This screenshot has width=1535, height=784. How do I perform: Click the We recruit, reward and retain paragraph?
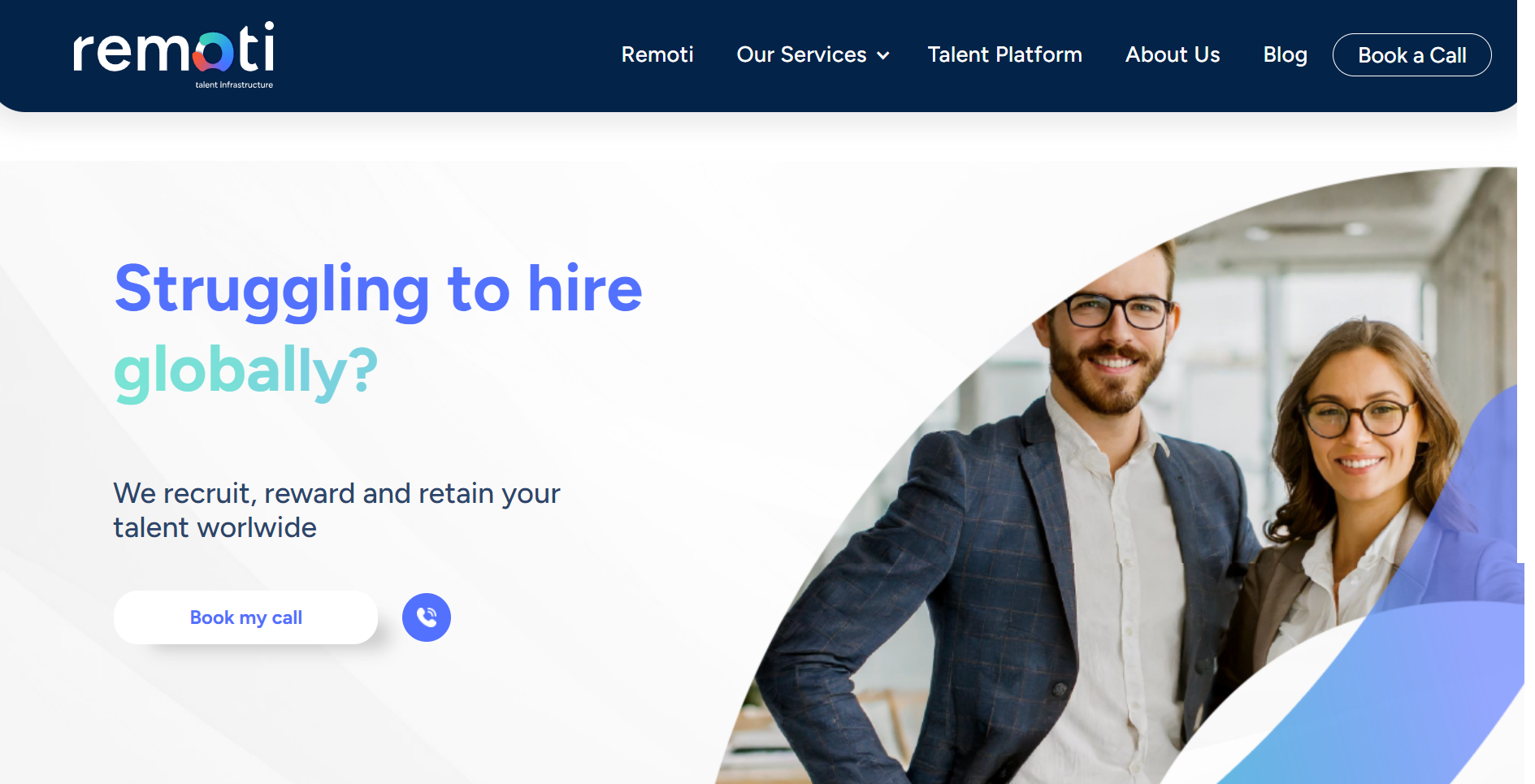pos(336,510)
